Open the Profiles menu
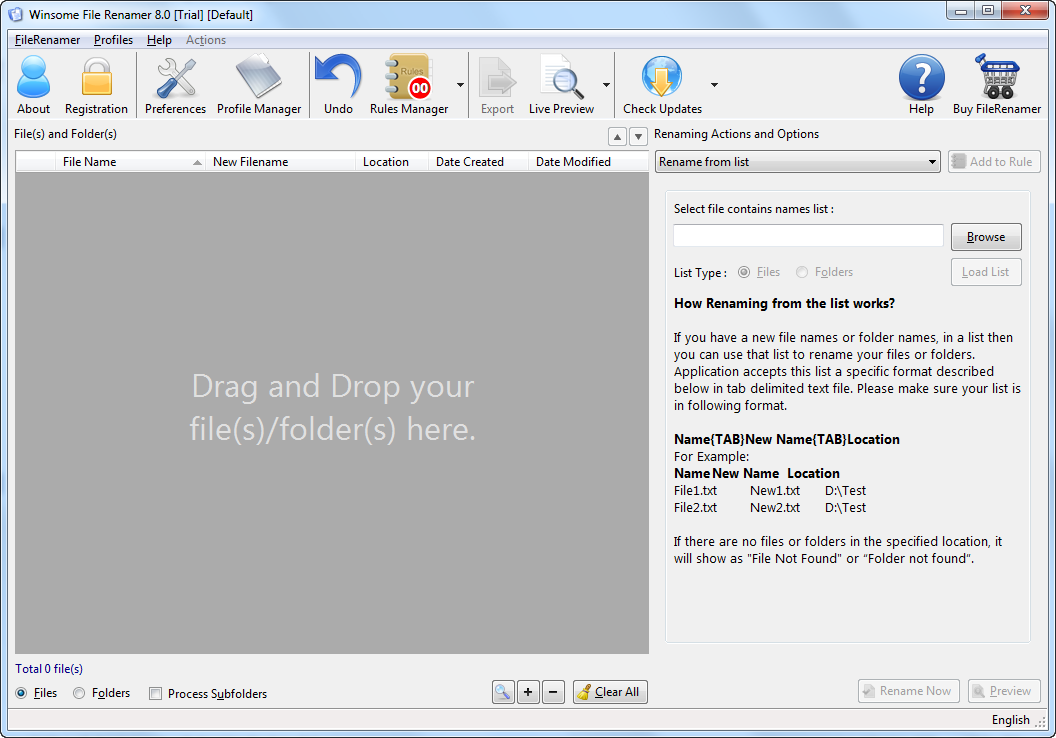1056x738 pixels. coord(113,40)
